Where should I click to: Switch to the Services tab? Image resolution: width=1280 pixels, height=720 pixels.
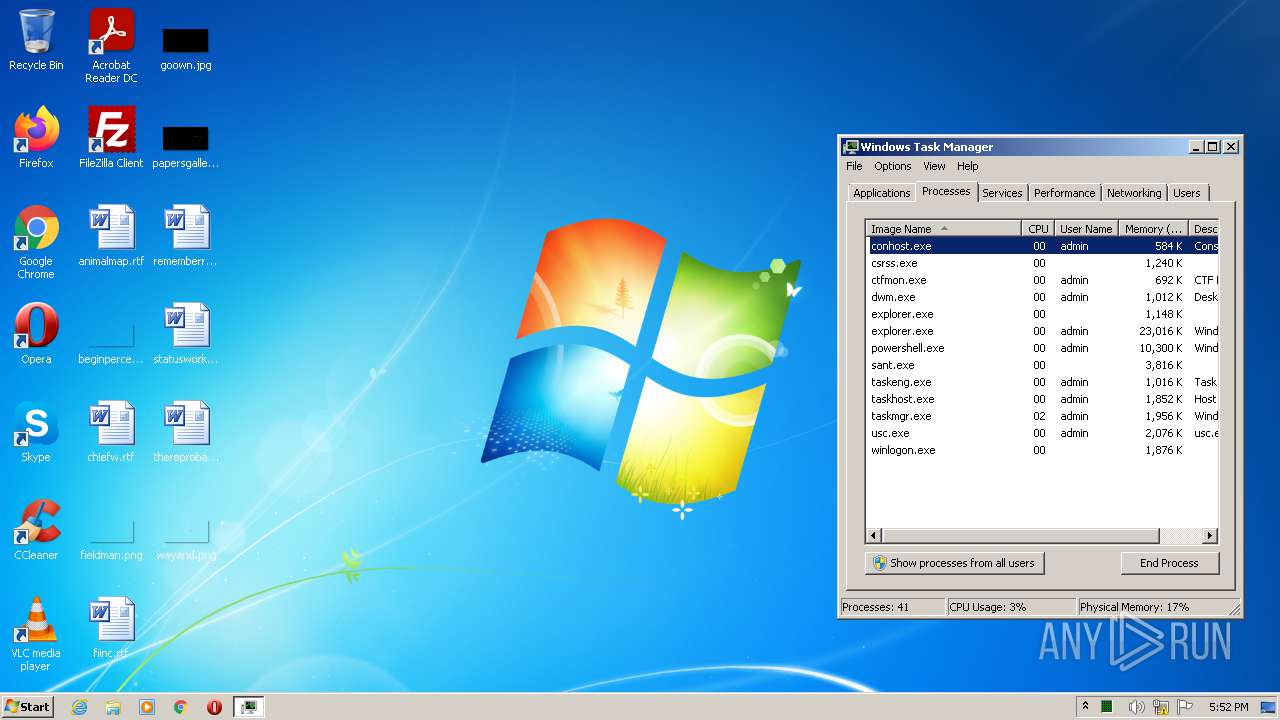pyautogui.click(x=1001, y=193)
